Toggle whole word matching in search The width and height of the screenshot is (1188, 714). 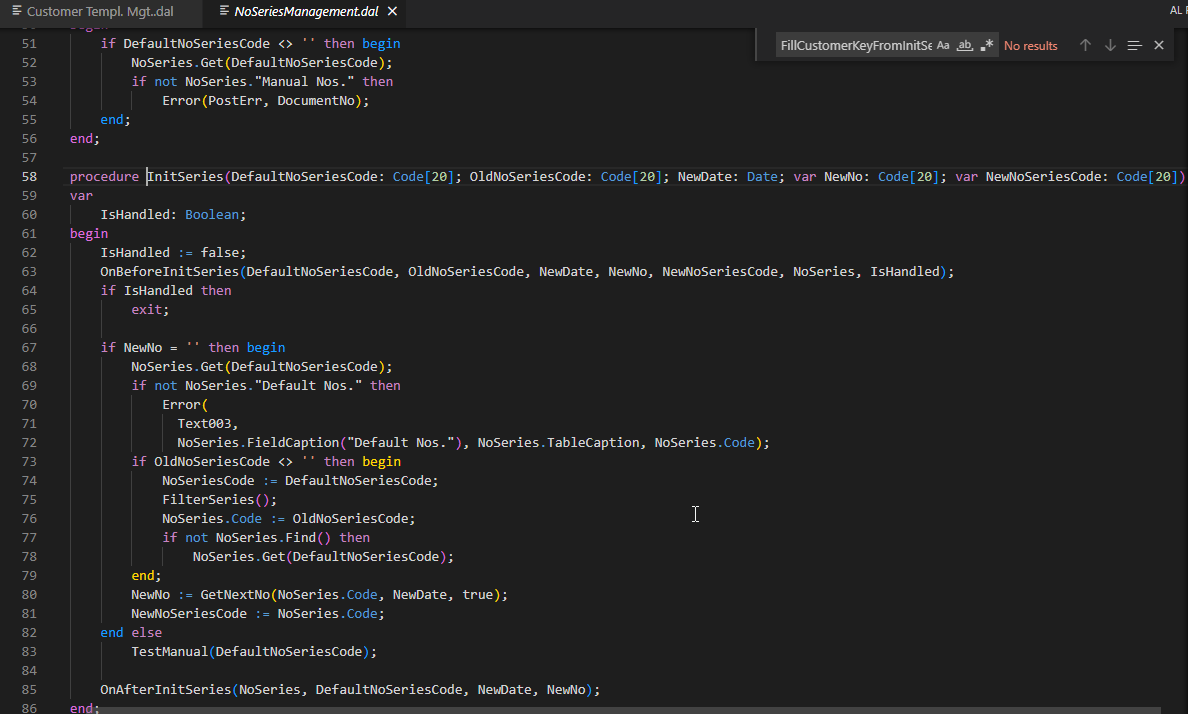[965, 45]
